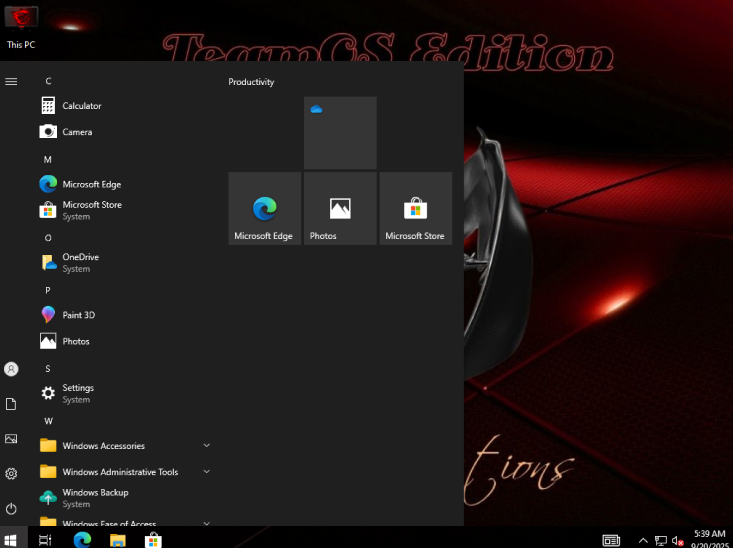This screenshot has width=733, height=548.
Task: Open Microsoft Edge in the app list
Action: 125,184
